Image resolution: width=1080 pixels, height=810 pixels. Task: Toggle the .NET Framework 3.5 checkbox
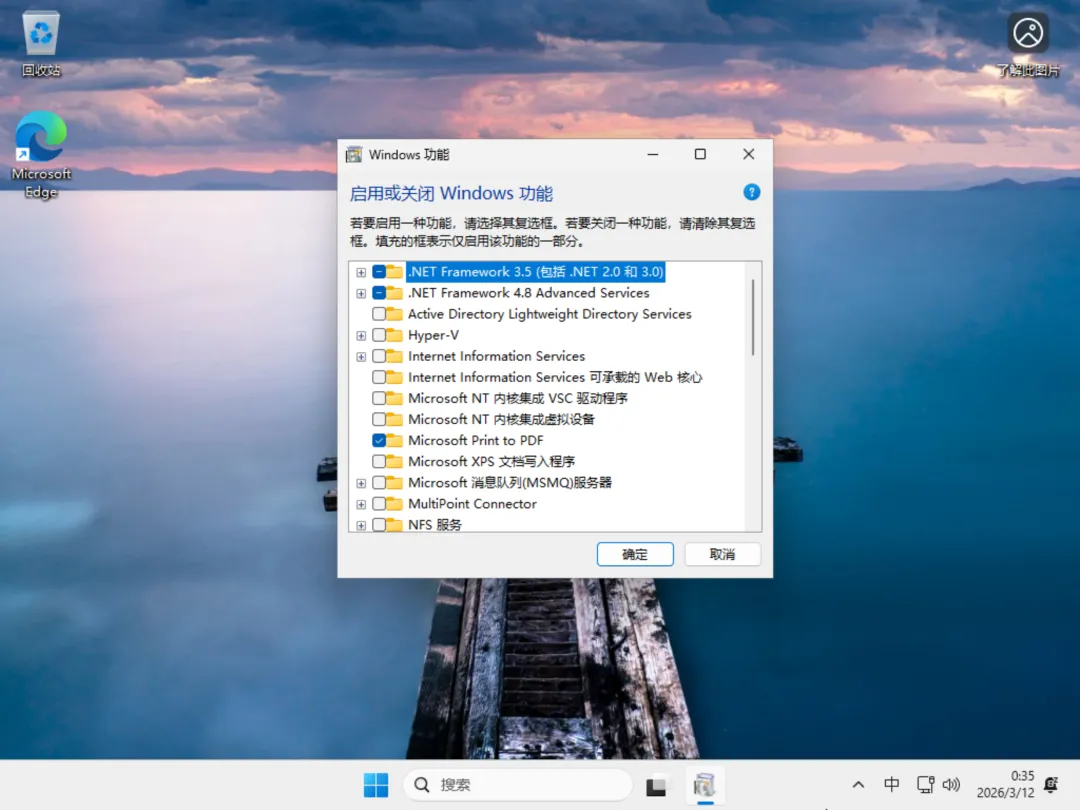click(x=379, y=272)
